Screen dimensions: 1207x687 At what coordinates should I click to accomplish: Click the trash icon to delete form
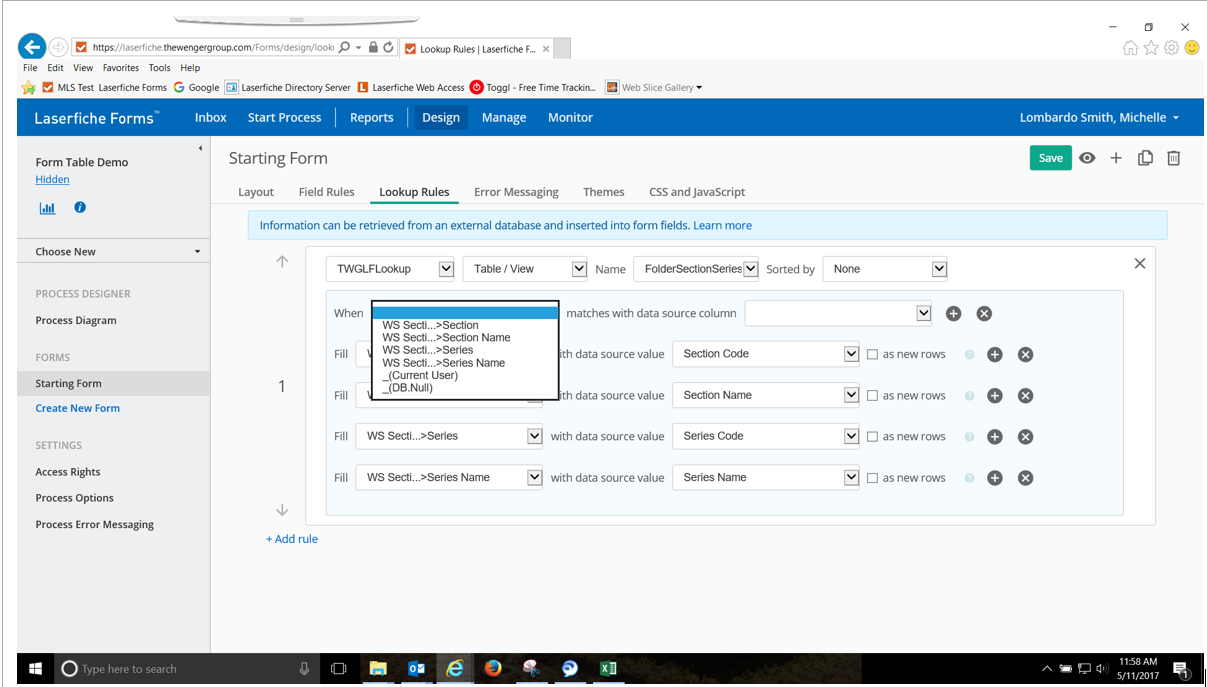(x=1174, y=158)
